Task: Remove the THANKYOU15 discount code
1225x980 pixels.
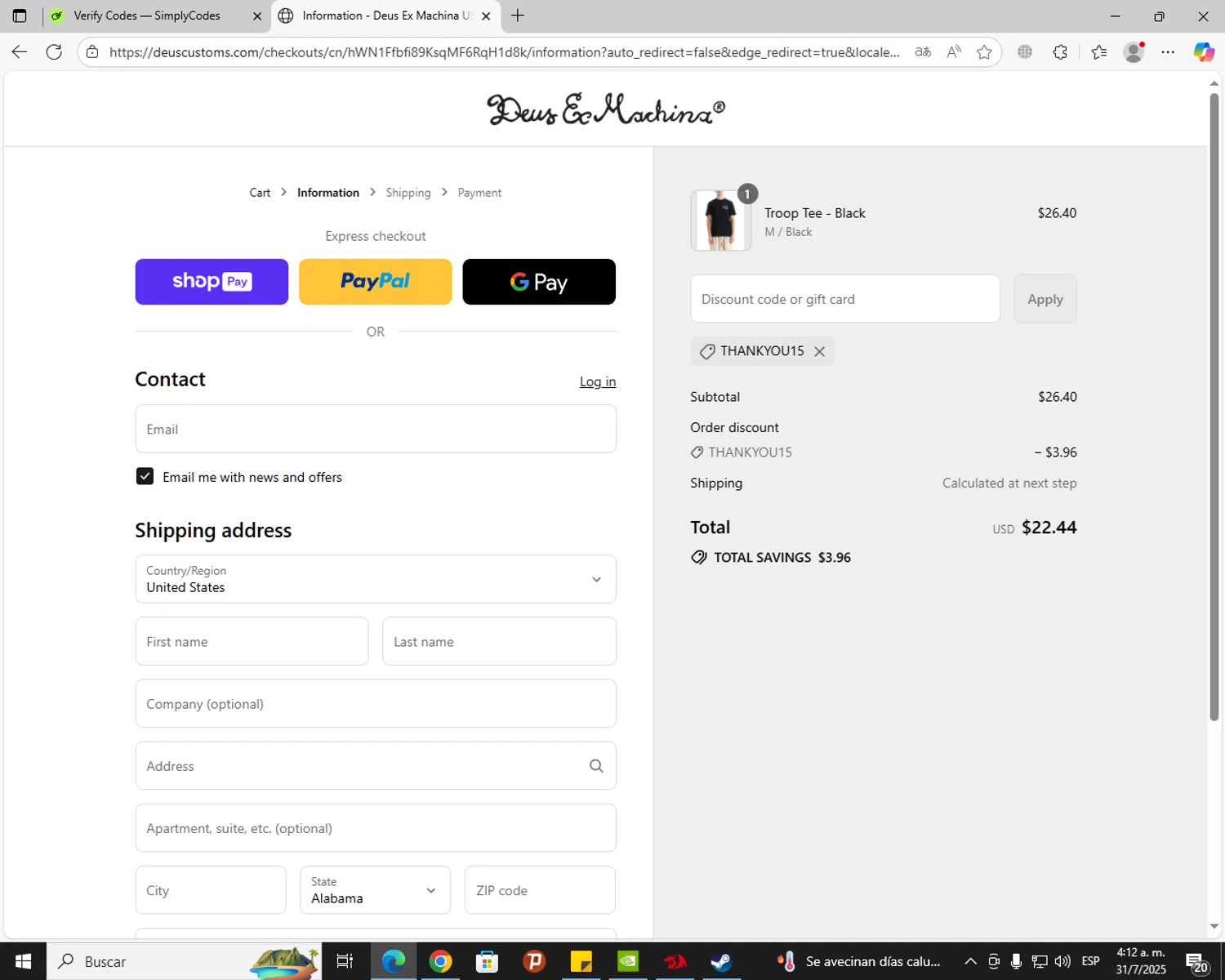Action: [x=819, y=351]
